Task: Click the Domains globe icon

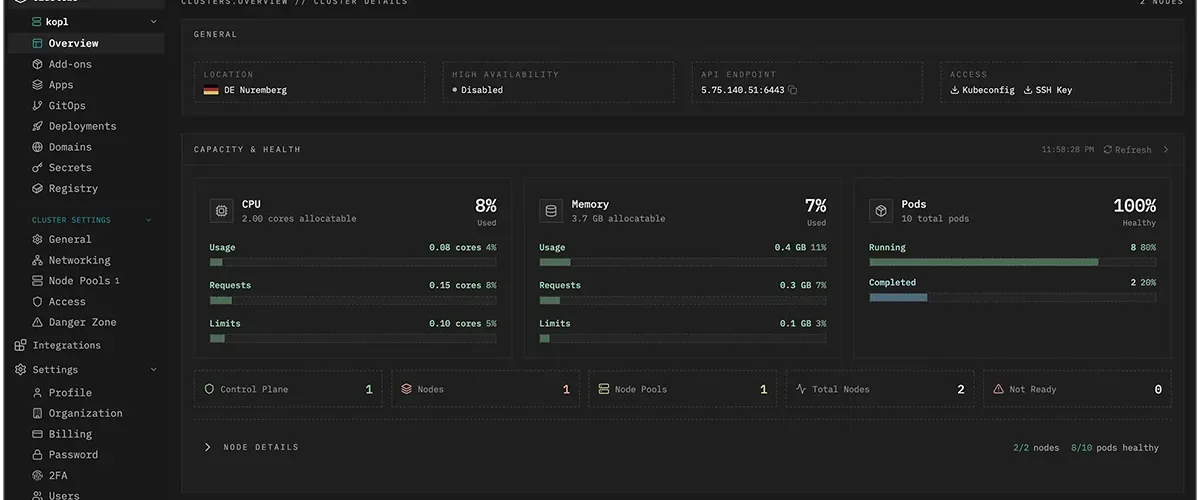Action: coord(38,147)
